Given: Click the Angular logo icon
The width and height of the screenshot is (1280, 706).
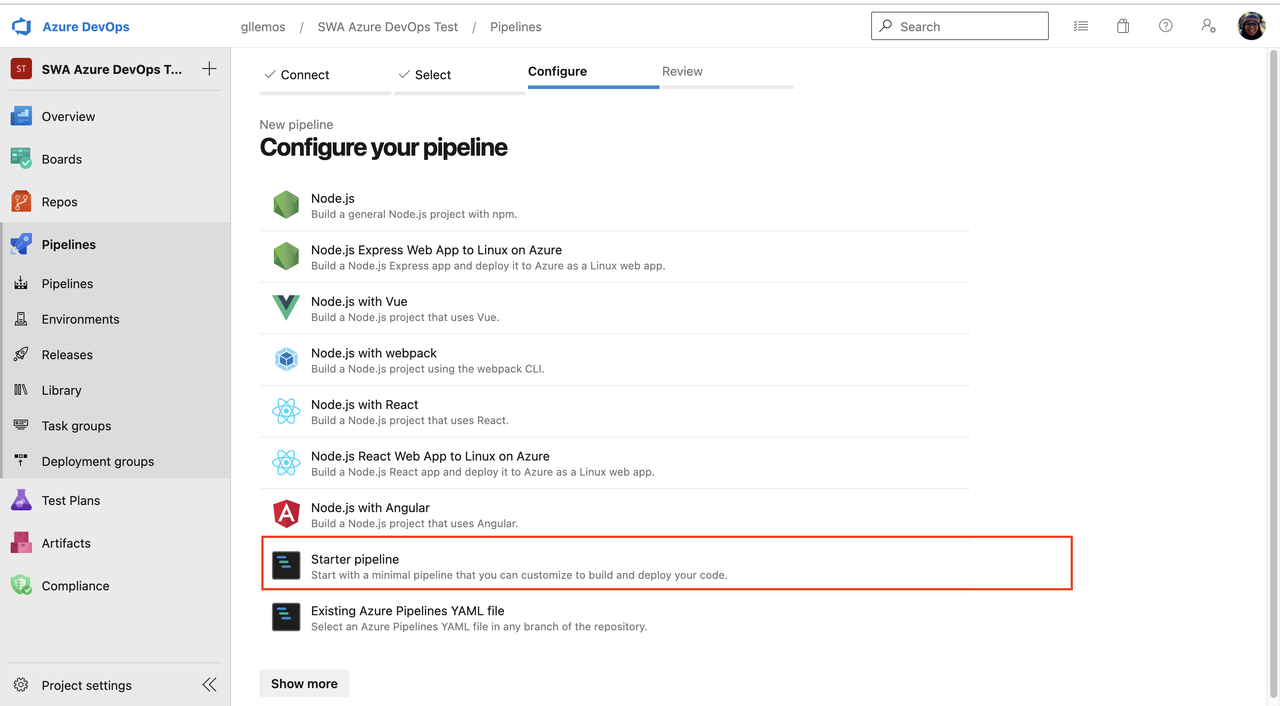Looking at the screenshot, I should 286,514.
